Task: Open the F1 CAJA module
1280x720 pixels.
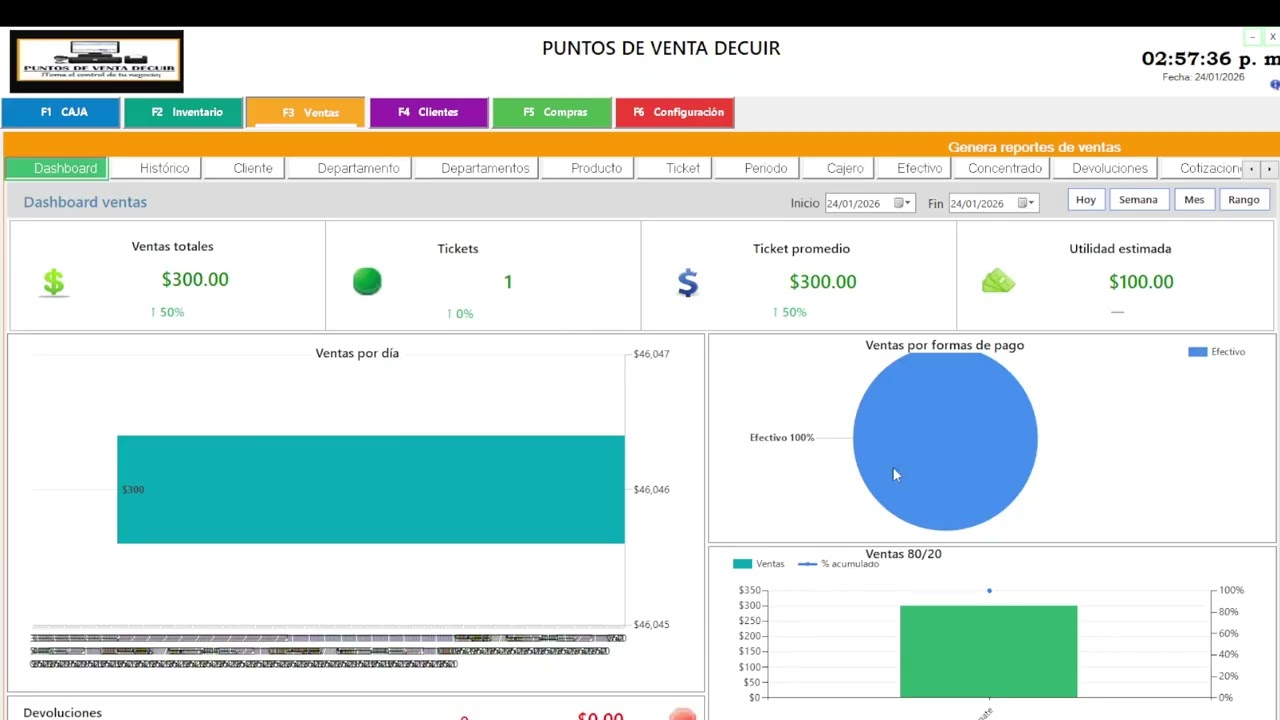Action: (61, 112)
